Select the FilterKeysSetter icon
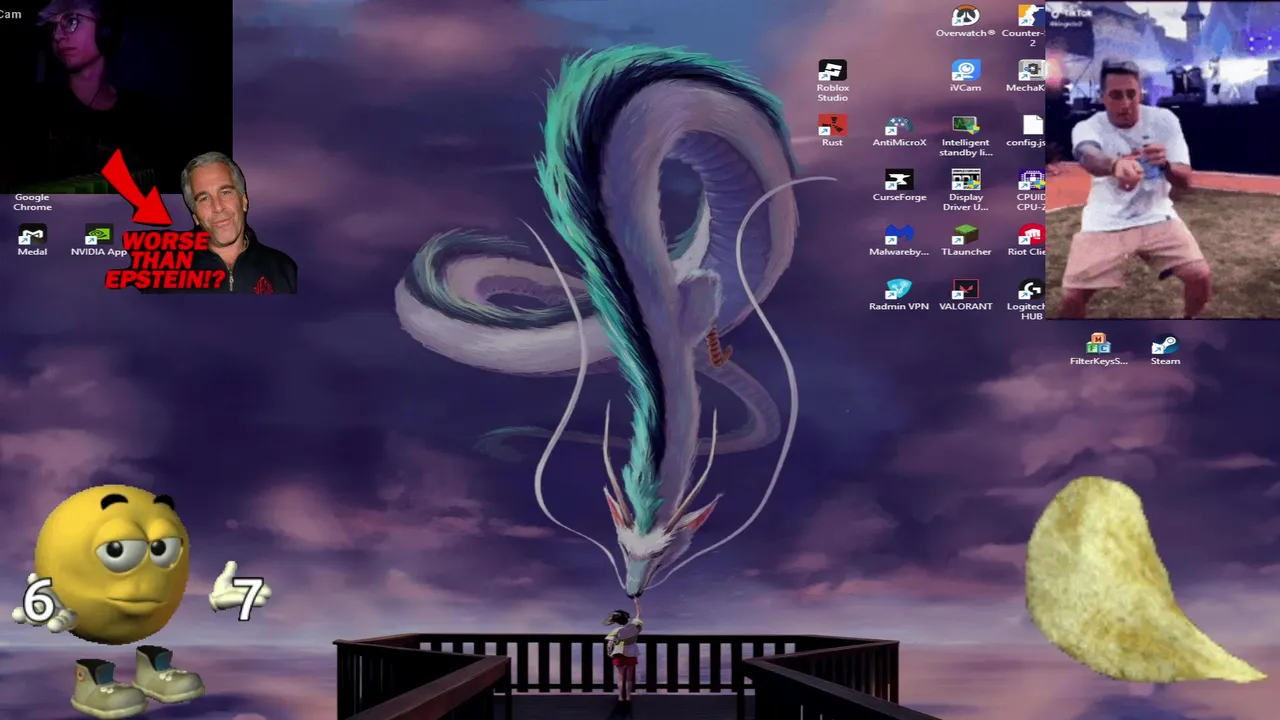 tap(1098, 349)
